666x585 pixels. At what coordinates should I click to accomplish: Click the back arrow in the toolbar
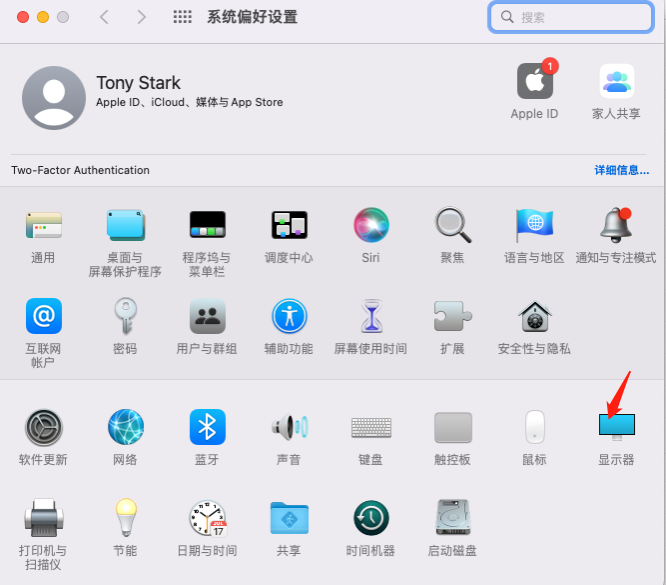pos(105,17)
